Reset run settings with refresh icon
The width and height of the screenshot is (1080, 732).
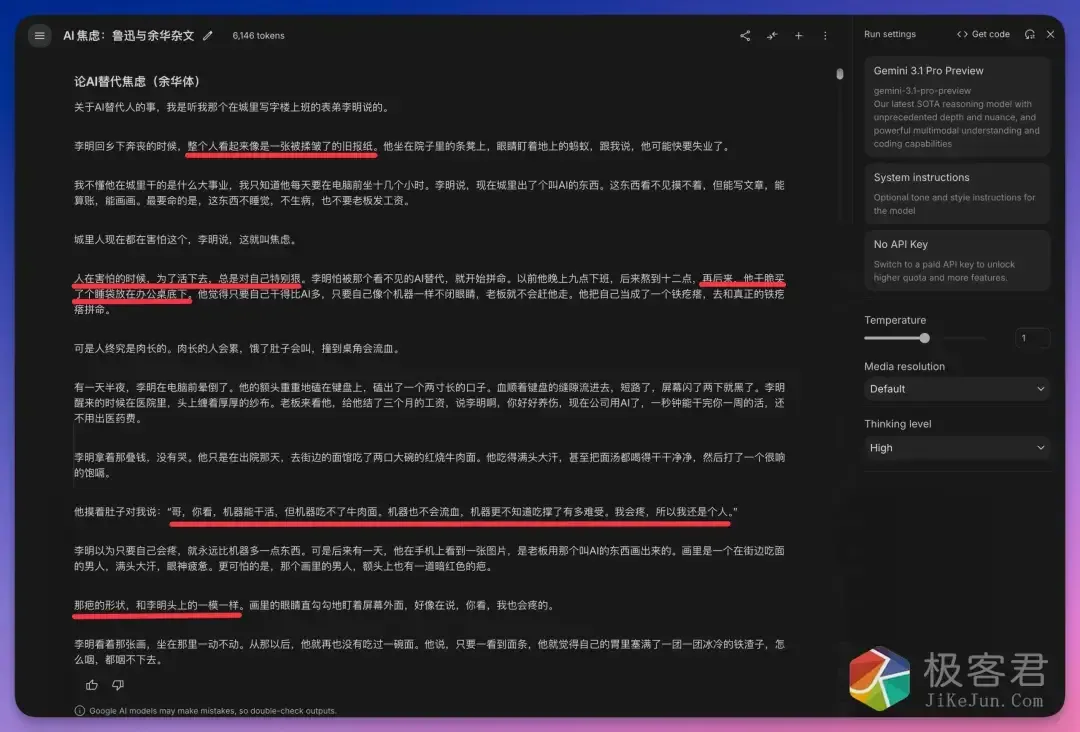1029,33
